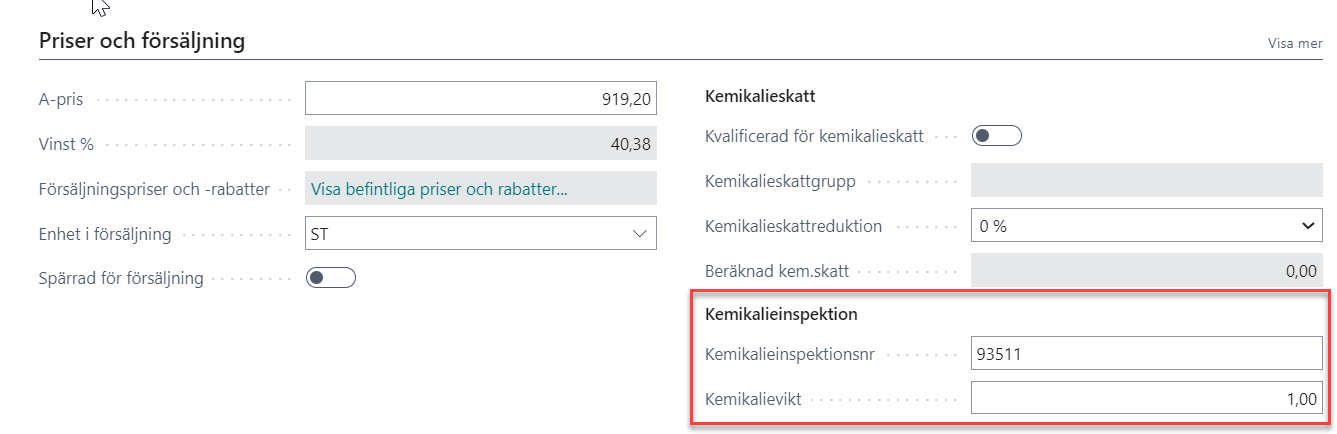The height and width of the screenshot is (434, 1337).
Task: Toggle Spärrad för försäljning switch
Action: [331, 278]
